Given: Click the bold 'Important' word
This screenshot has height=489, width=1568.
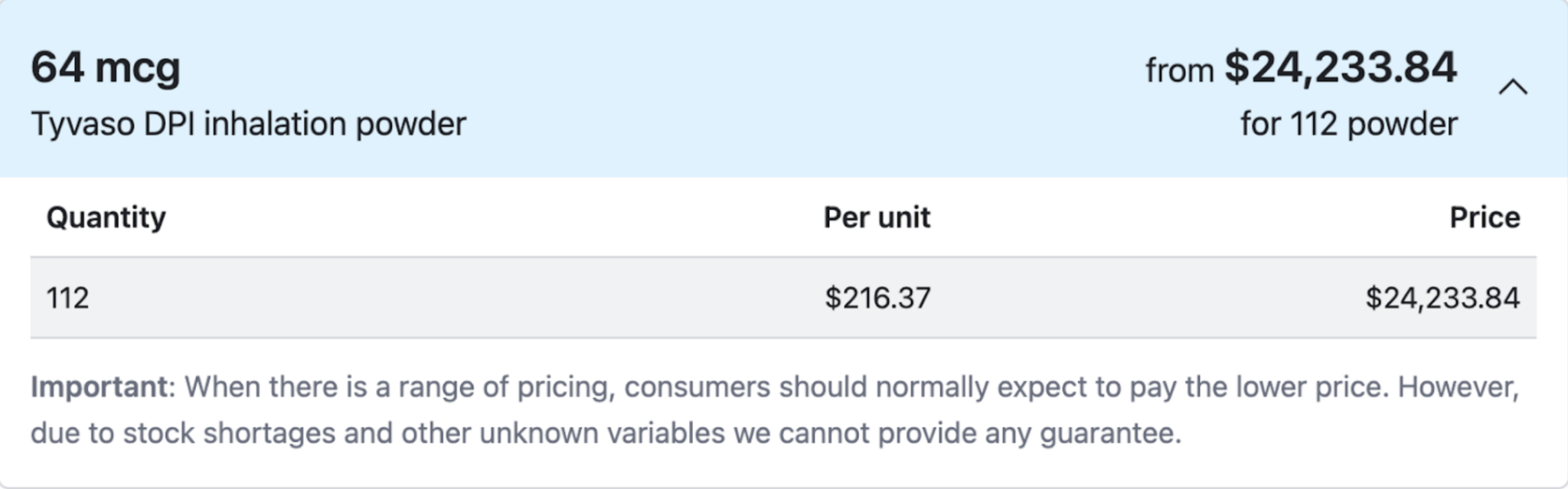Looking at the screenshot, I should click(100, 387).
